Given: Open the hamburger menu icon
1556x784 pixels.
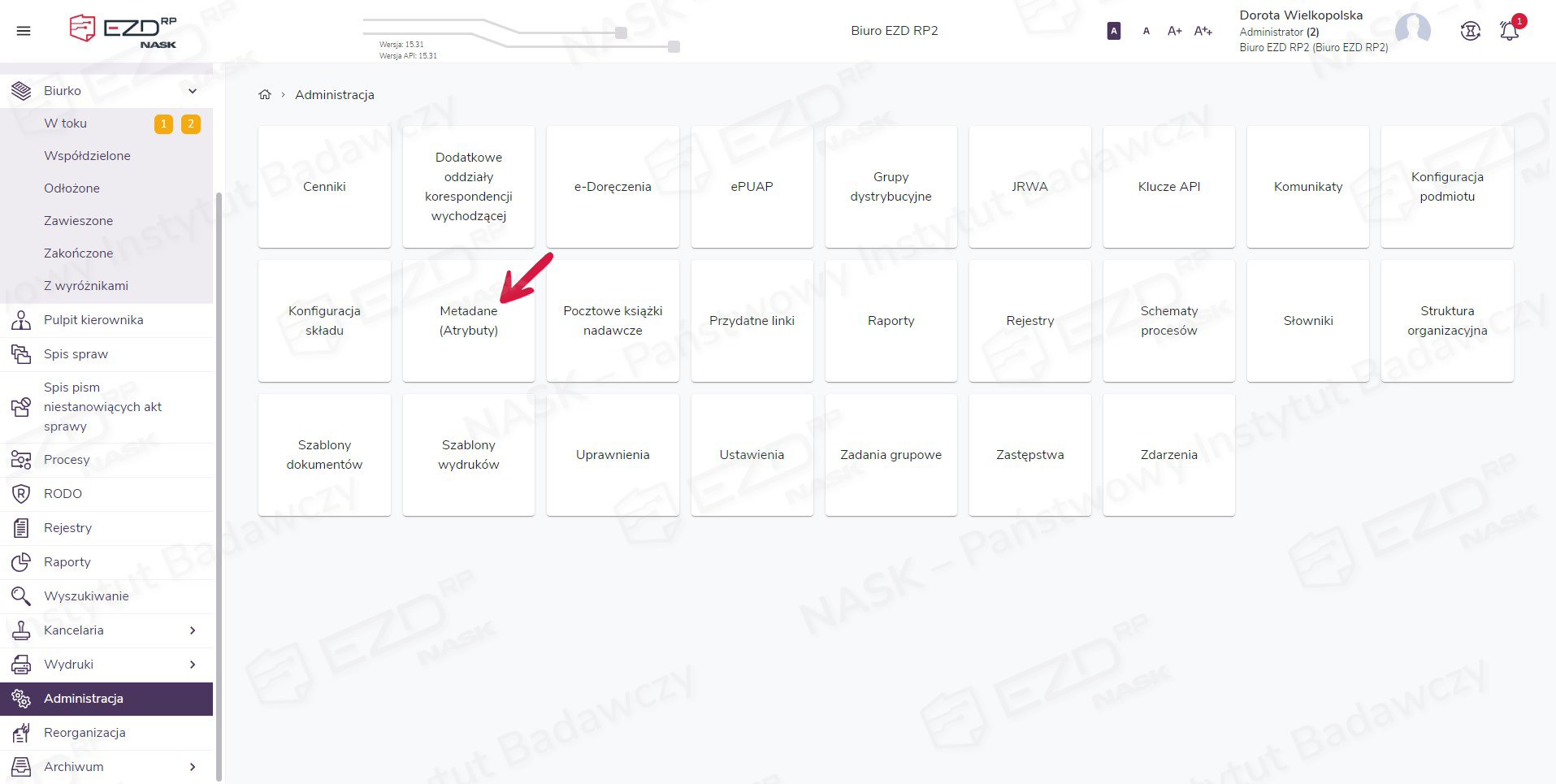Looking at the screenshot, I should 24,31.
